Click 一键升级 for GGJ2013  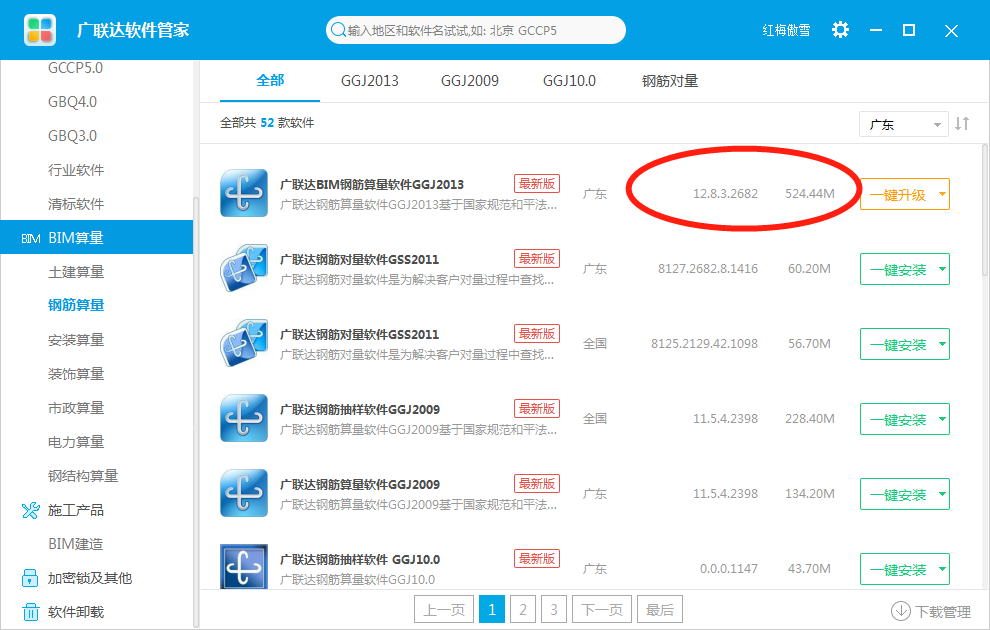(897, 194)
